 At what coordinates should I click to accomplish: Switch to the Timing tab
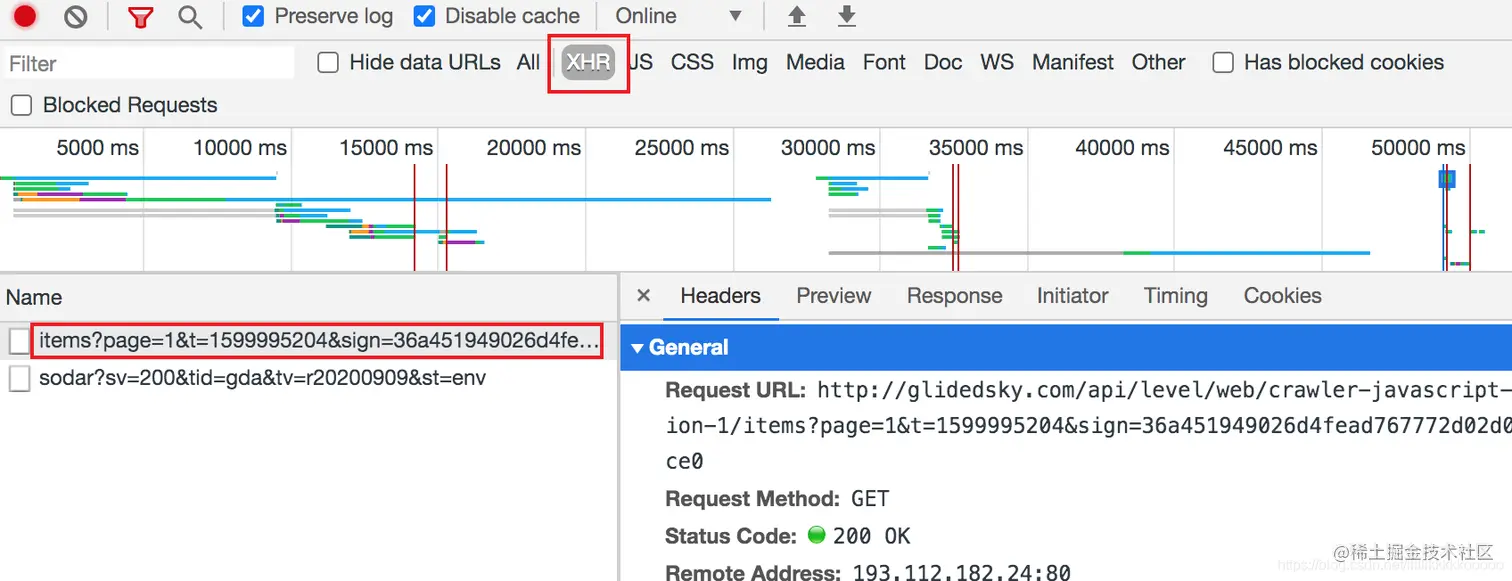pos(1176,296)
